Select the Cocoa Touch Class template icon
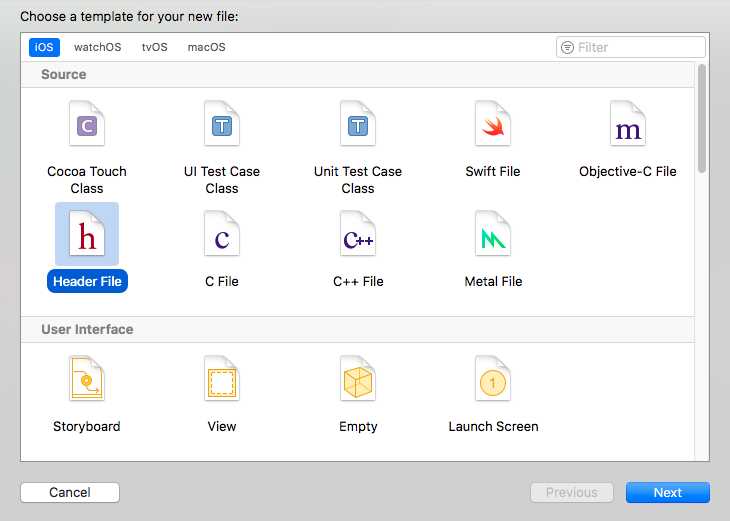Image resolution: width=730 pixels, height=521 pixels. click(x=87, y=124)
